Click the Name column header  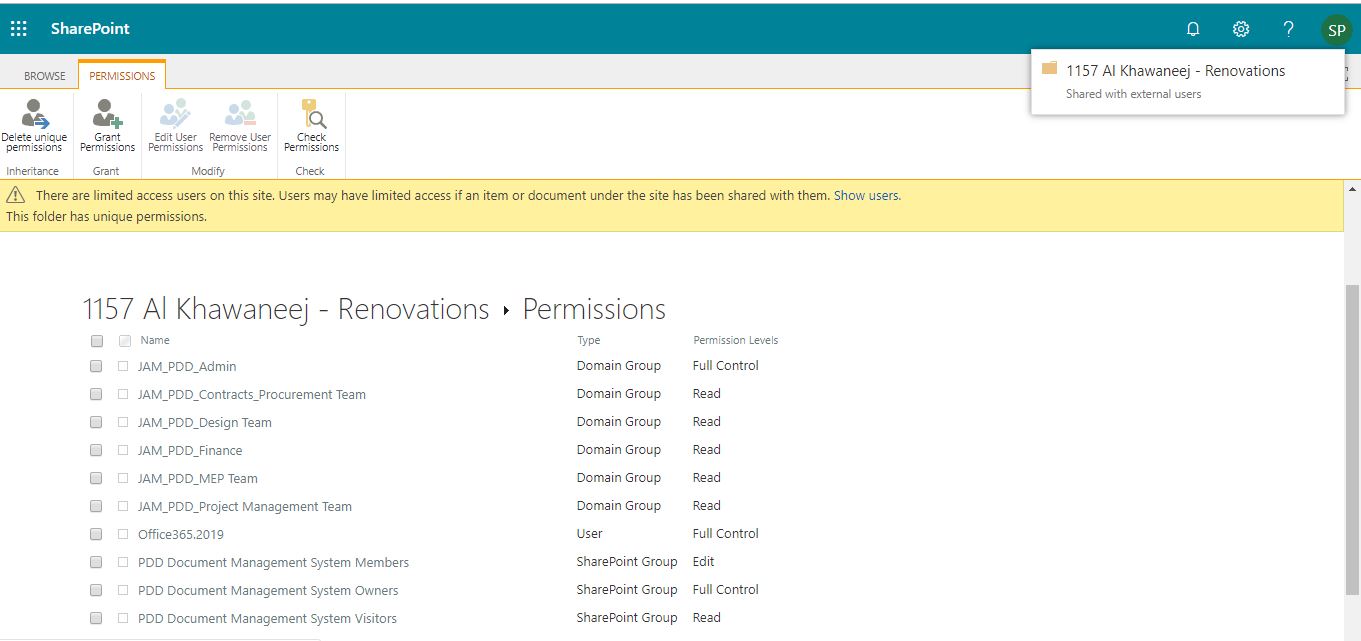[155, 341]
